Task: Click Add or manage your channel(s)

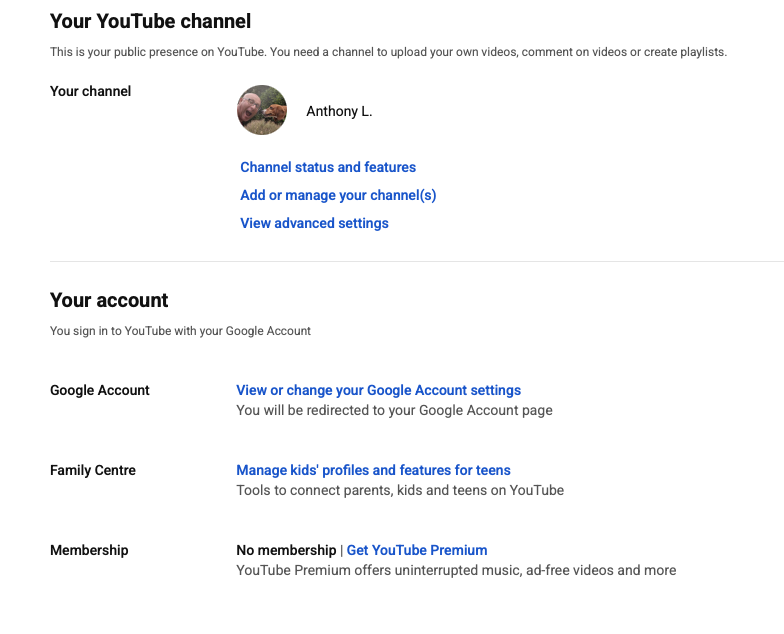Action: pyautogui.click(x=338, y=195)
